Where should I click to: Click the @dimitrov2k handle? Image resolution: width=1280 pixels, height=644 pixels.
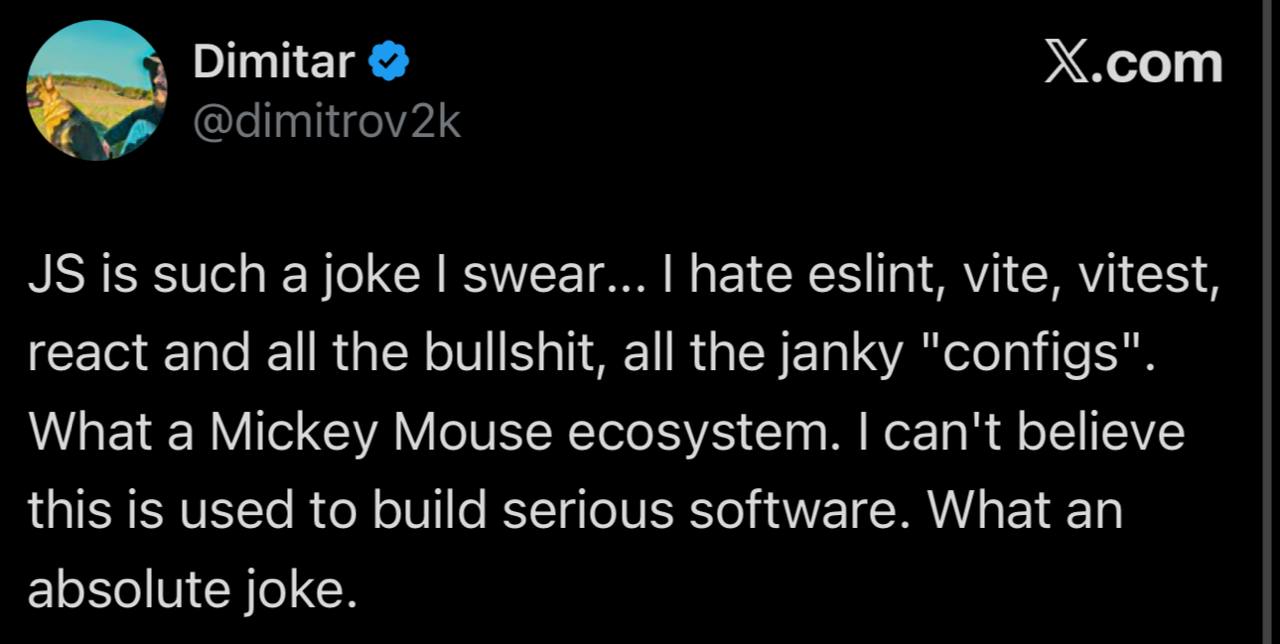(x=326, y=122)
